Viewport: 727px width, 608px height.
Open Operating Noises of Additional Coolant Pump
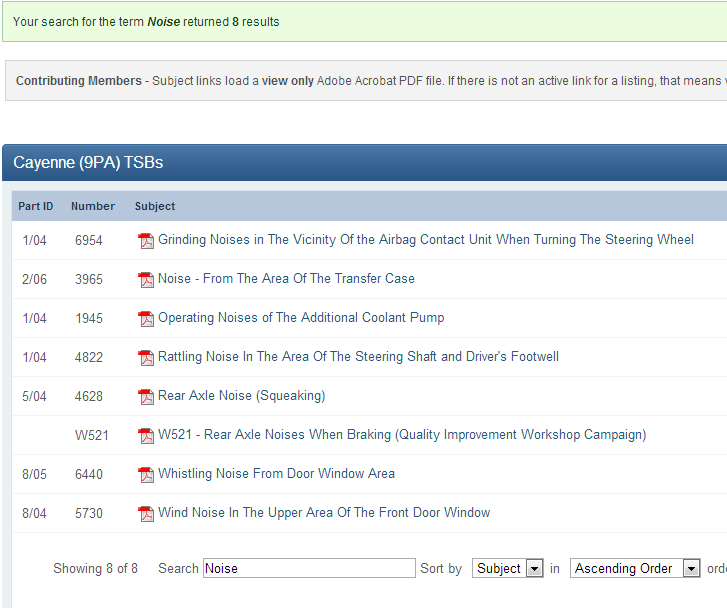(301, 318)
